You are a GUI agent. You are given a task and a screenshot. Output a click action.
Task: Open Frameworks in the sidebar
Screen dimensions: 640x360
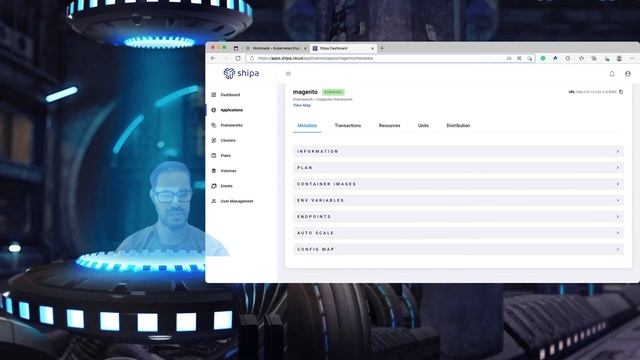(x=231, y=125)
